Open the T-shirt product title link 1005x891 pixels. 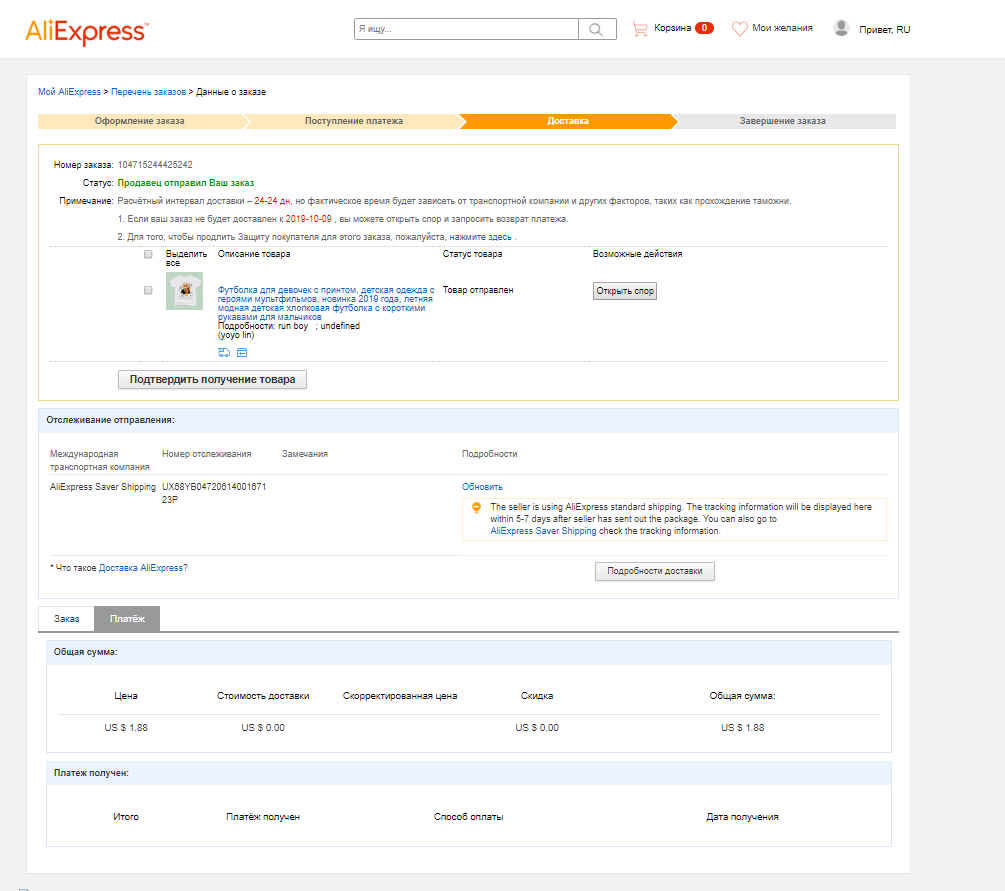coord(326,303)
